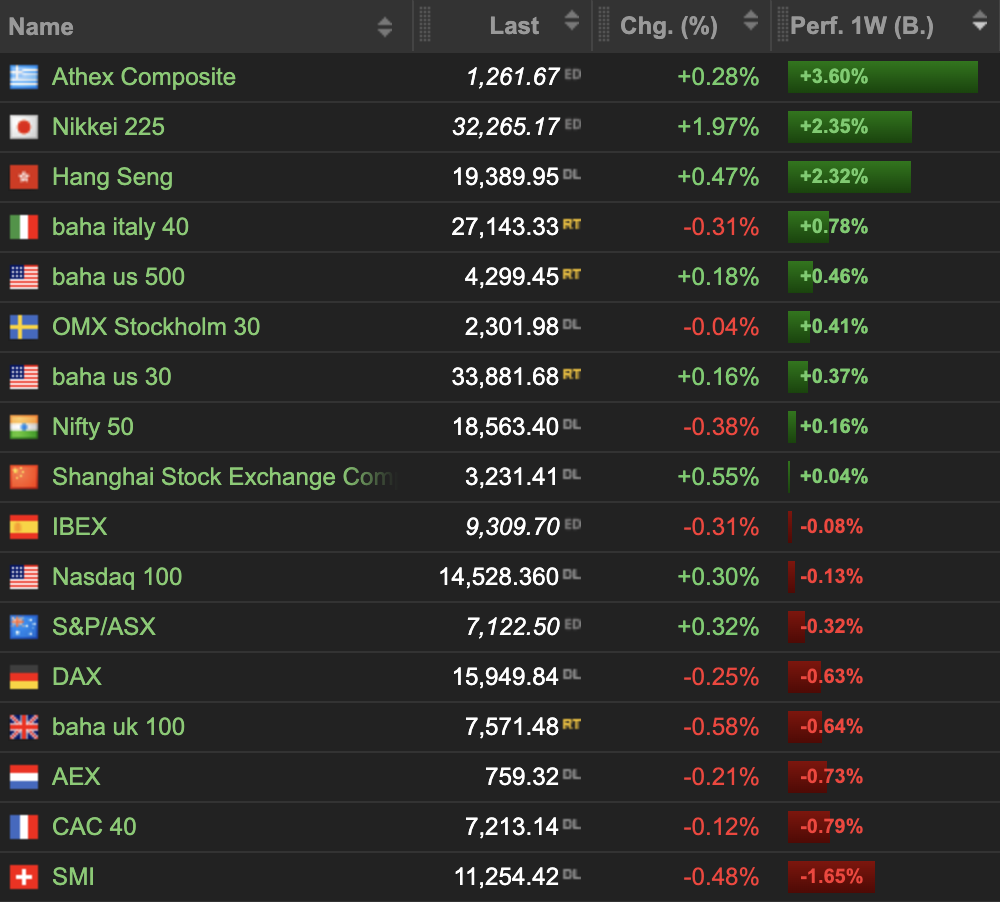This screenshot has height=902, width=1000.
Task: Open the DAX index link
Action: (x=77, y=677)
